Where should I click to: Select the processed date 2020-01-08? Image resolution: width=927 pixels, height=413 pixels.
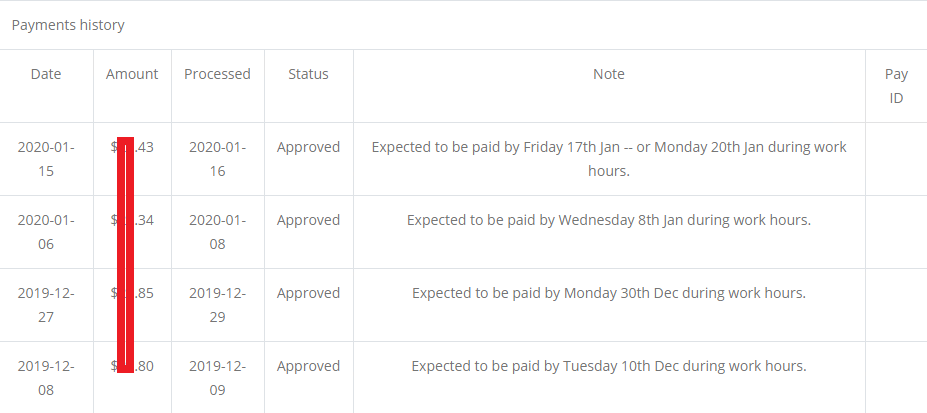click(217, 232)
